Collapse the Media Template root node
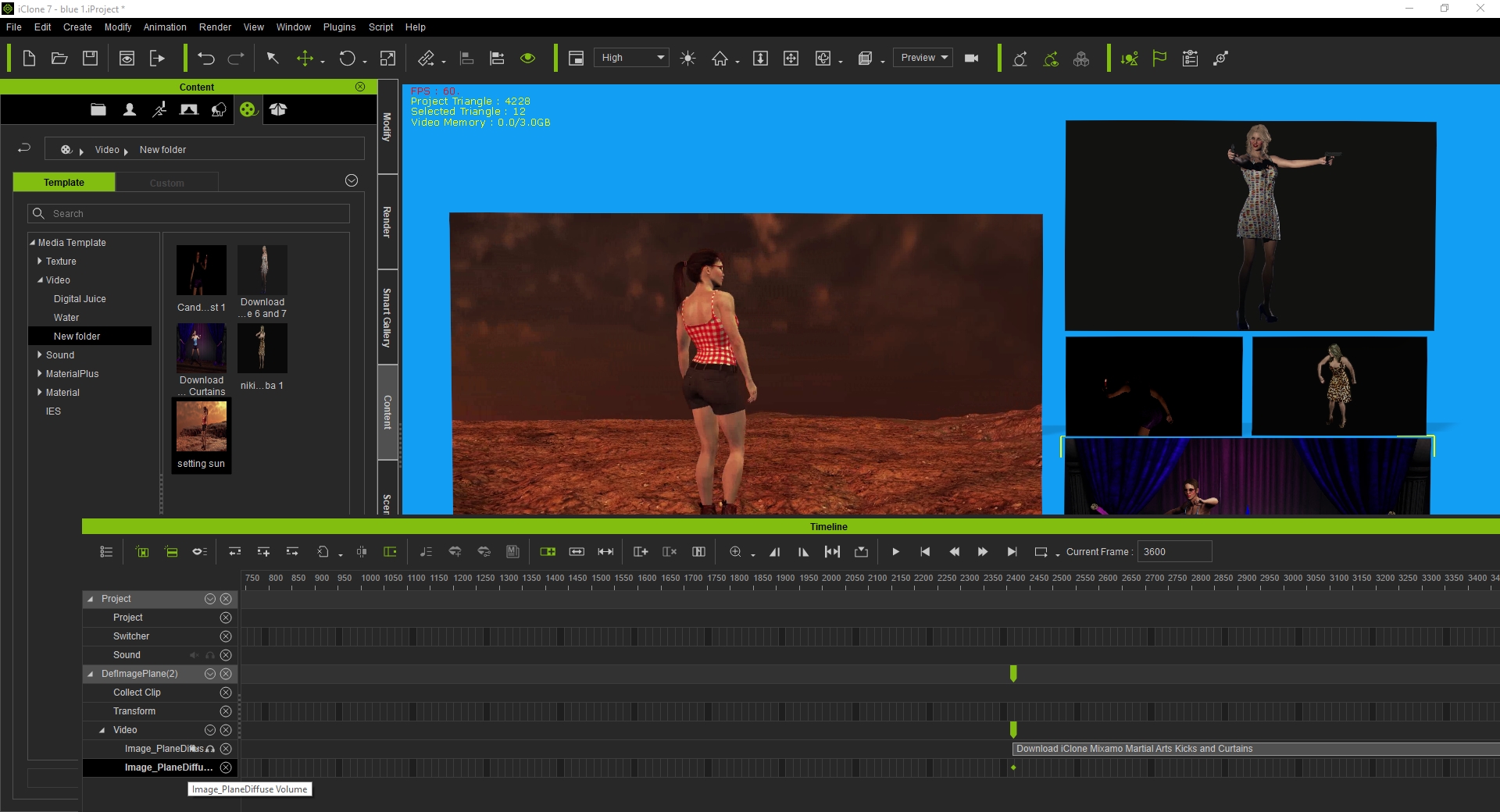The width and height of the screenshot is (1500, 812). tap(32, 243)
